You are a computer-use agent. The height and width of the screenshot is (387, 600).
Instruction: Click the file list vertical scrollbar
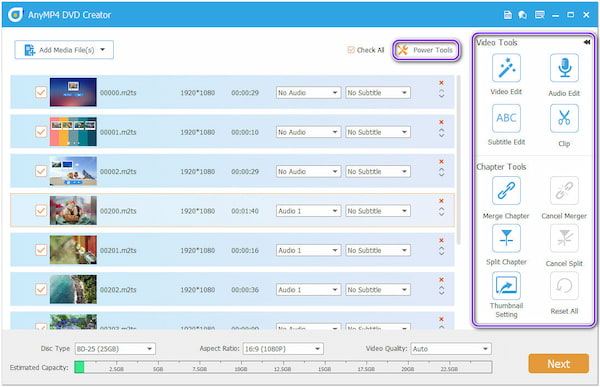click(458, 160)
